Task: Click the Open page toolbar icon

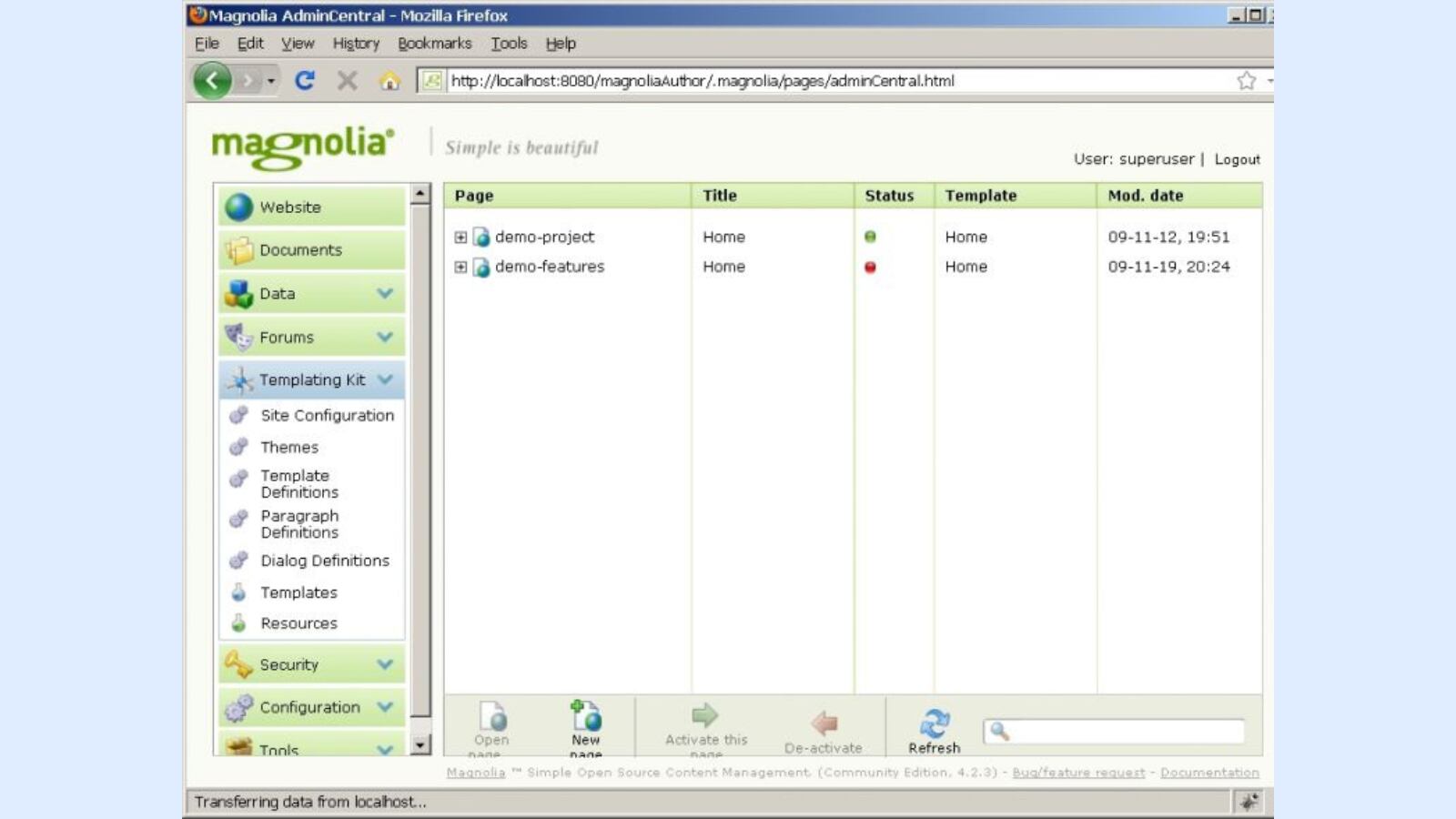Action: tap(492, 716)
